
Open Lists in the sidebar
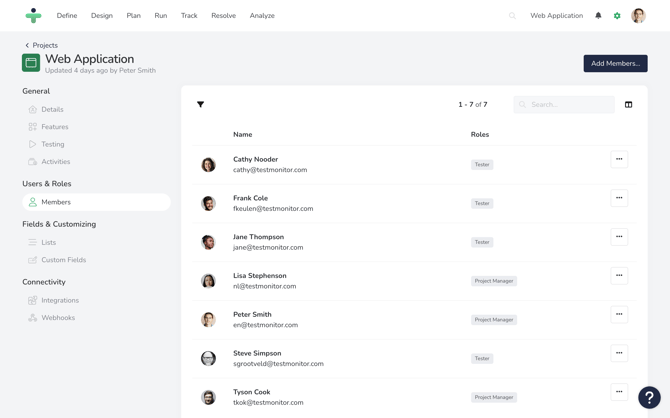coord(48,242)
